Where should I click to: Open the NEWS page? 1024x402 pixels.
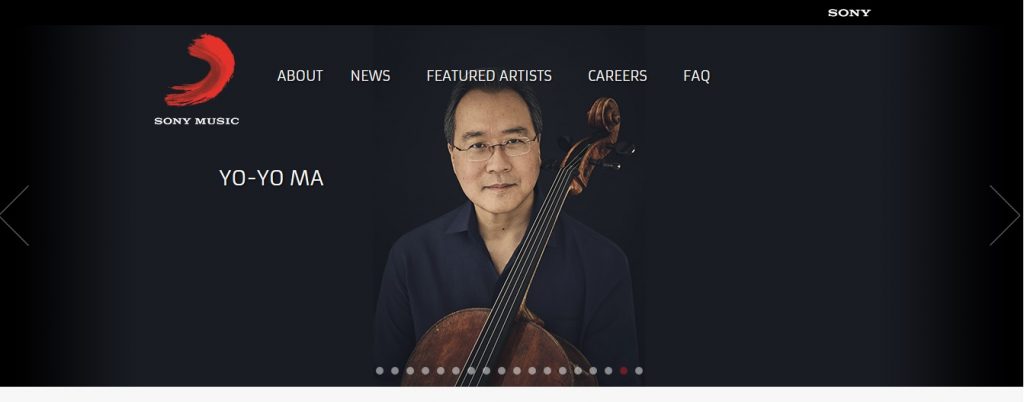370,76
